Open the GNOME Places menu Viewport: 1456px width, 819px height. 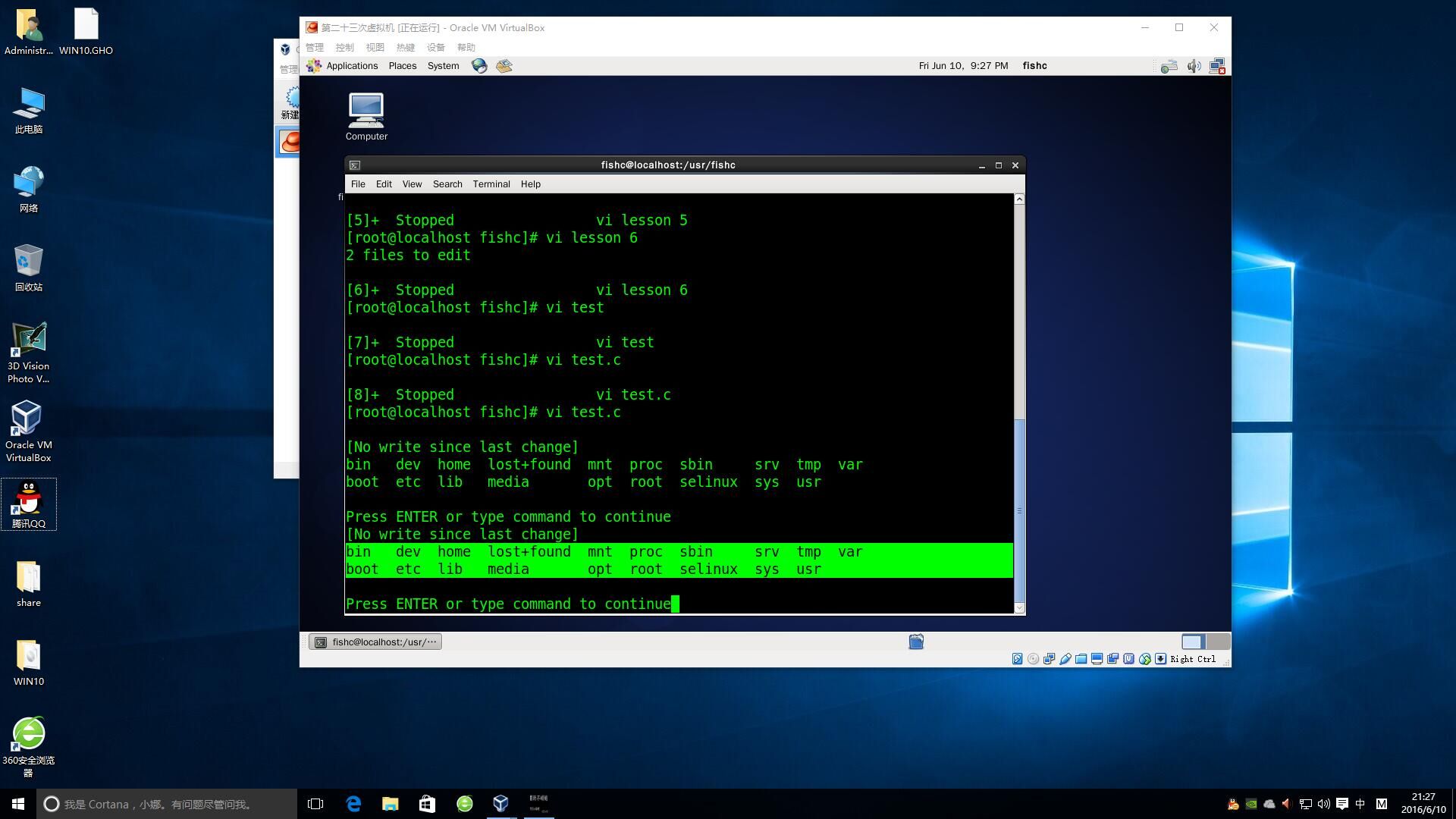403,66
